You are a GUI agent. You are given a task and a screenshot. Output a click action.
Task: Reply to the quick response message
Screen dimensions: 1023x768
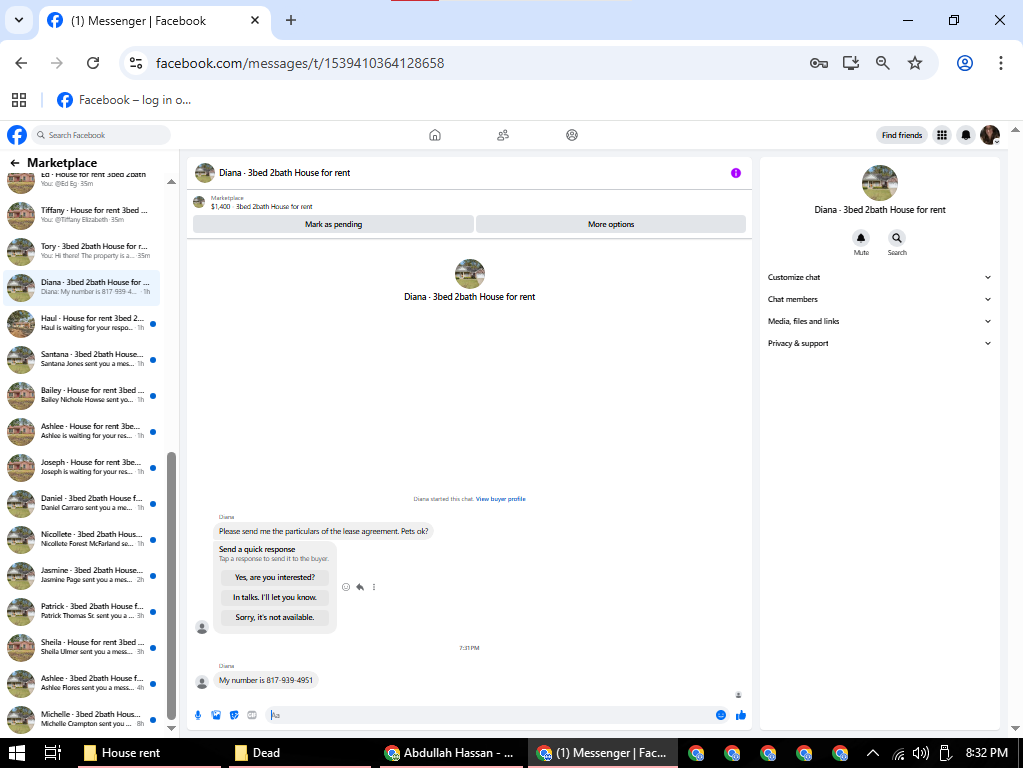tap(360, 587)
